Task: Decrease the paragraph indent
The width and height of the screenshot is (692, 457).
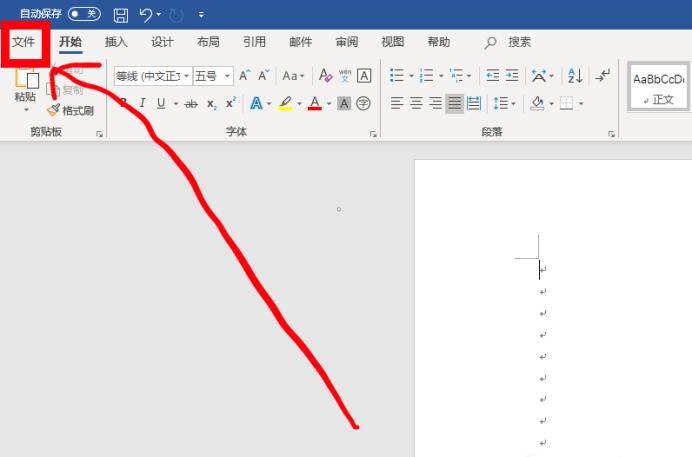Action: pos(493,75)
